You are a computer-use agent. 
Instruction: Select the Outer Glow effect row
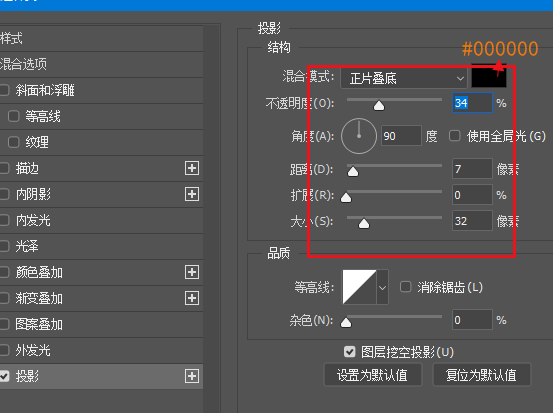tap(101, 350)
